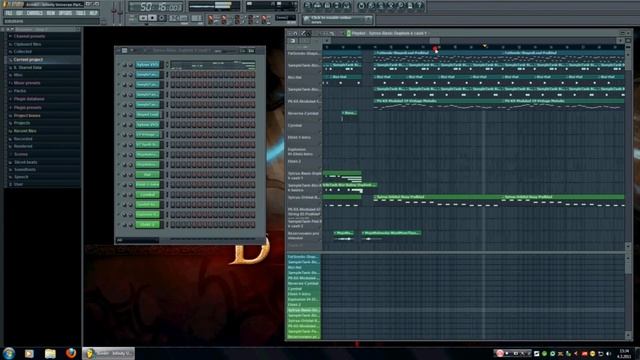Expand the Packs browser folder
The width and height of the screenshot is (640, 360).
[x=20, y=91]
